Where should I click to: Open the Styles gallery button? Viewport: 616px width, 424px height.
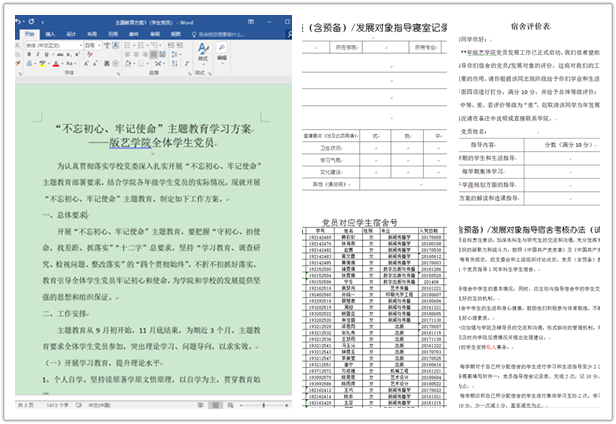[203, 54]
